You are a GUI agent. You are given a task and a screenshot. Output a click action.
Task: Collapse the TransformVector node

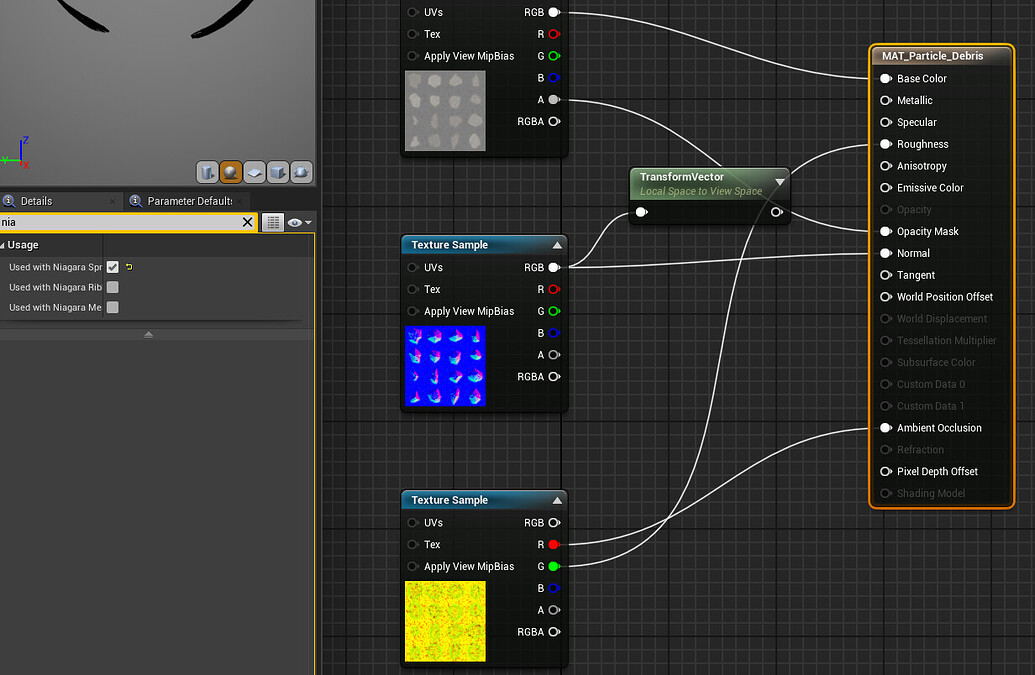click(x=780, y=182)
